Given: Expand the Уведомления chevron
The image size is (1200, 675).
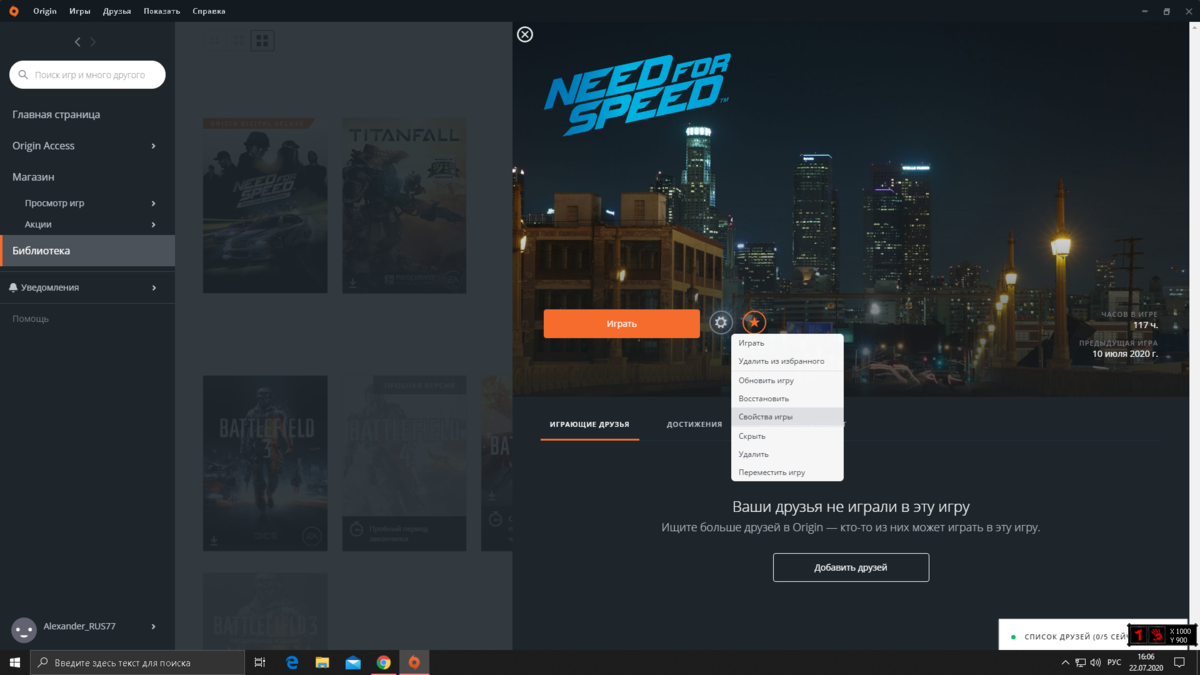Looking at the screenshot, I should point(153,288).
